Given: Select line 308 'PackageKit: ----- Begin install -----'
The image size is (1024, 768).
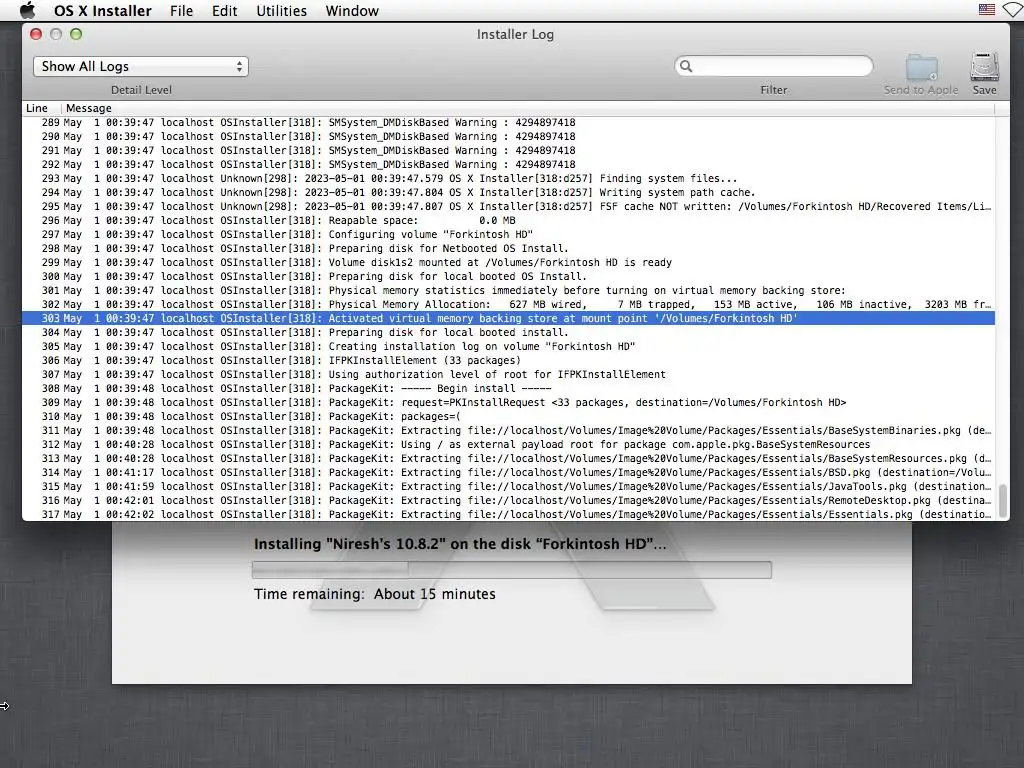Looking at the screenshot, I should (x=508, y=389).
